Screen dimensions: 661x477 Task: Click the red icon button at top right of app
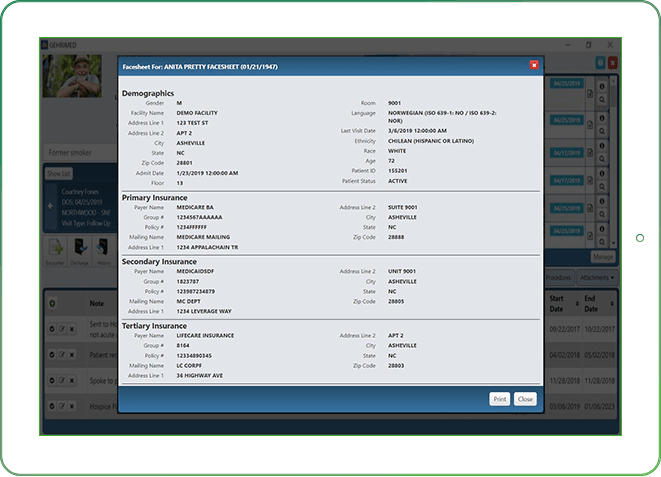click(x=613, y=62)
